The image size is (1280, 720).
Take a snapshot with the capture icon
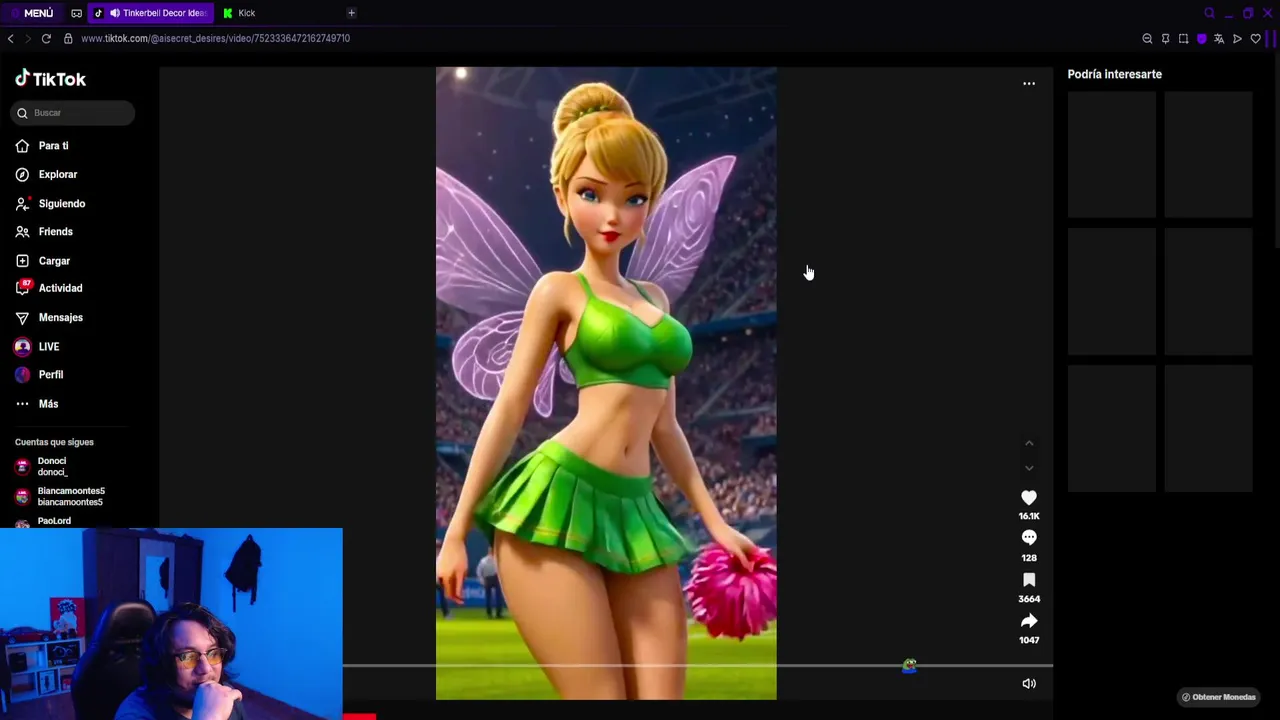(1183, 39)
